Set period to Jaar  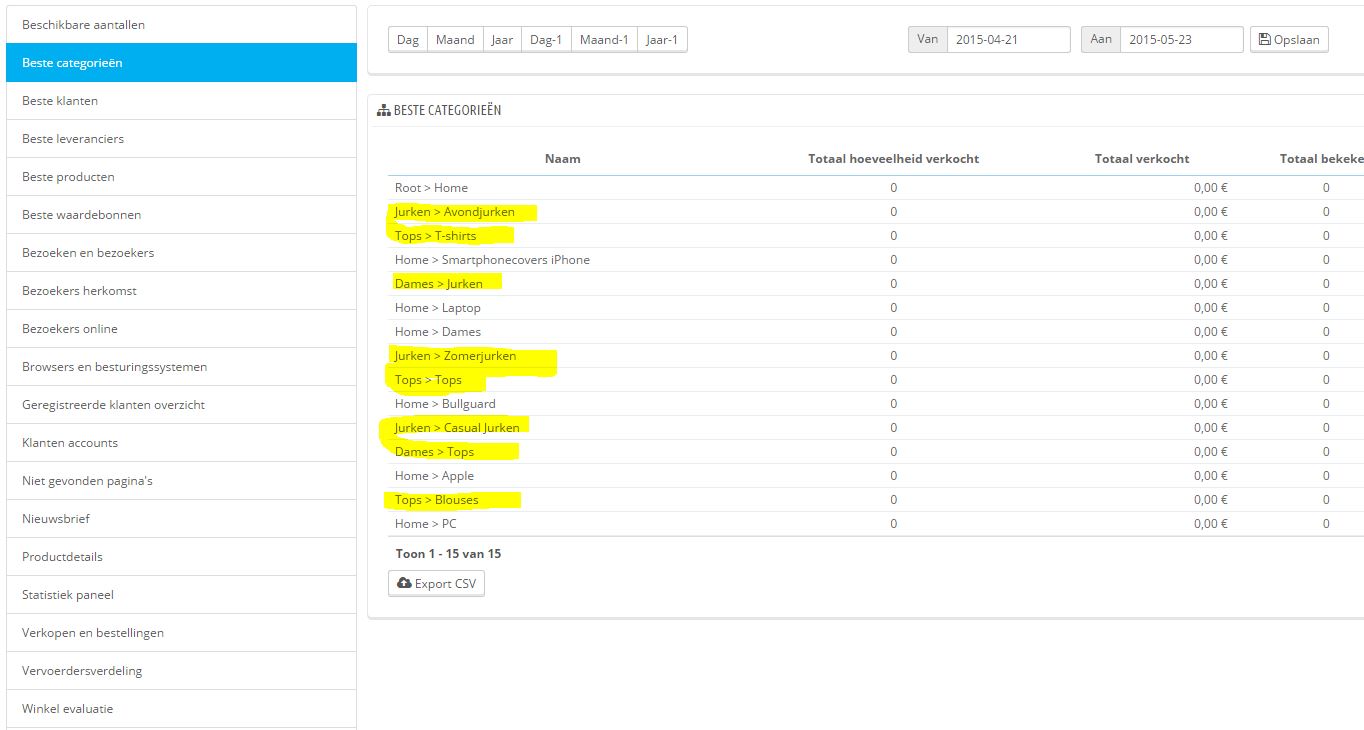click(502, 40)
